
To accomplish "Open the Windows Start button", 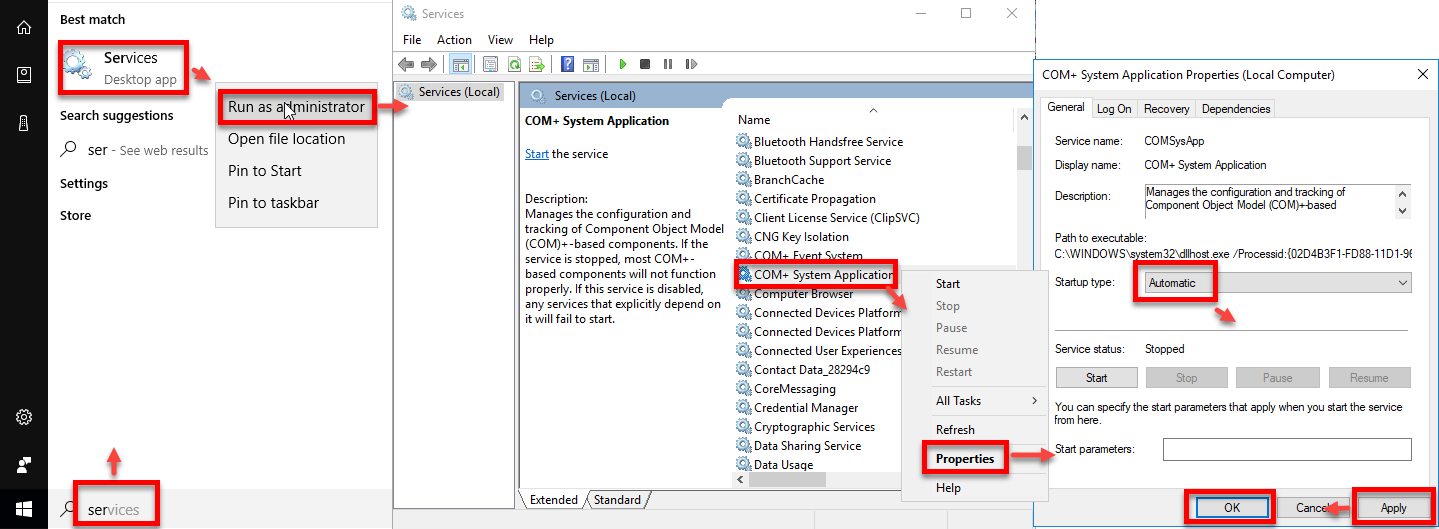I will click(x=23, y=508).
